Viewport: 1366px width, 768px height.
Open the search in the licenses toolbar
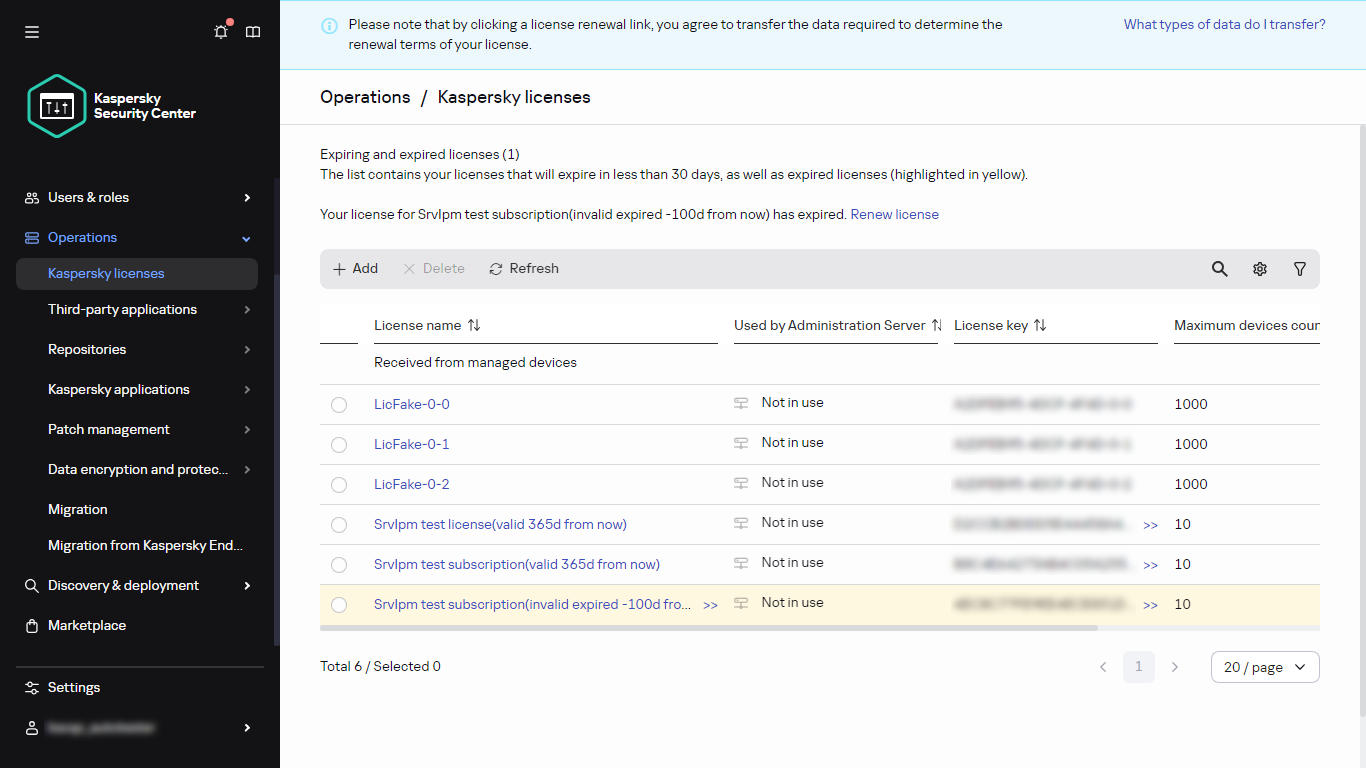pyautogui.click(x=1219, y=269)
